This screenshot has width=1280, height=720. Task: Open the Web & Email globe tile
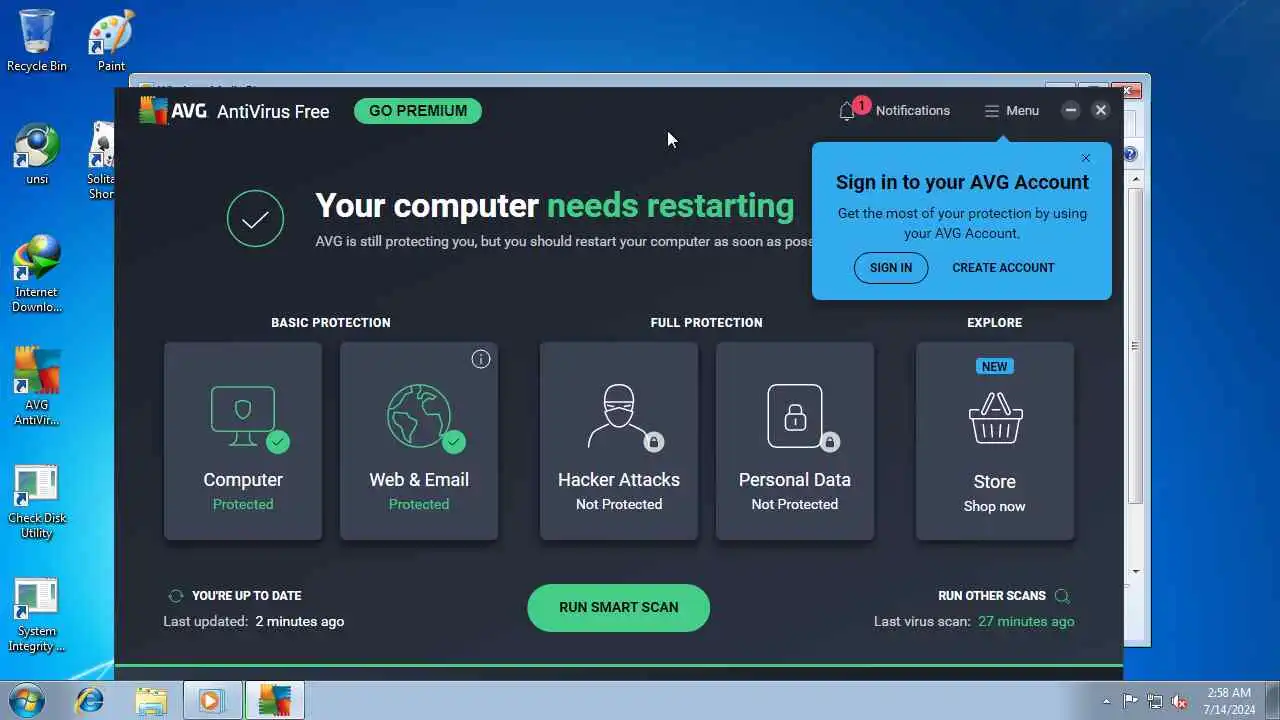[419, 441]
